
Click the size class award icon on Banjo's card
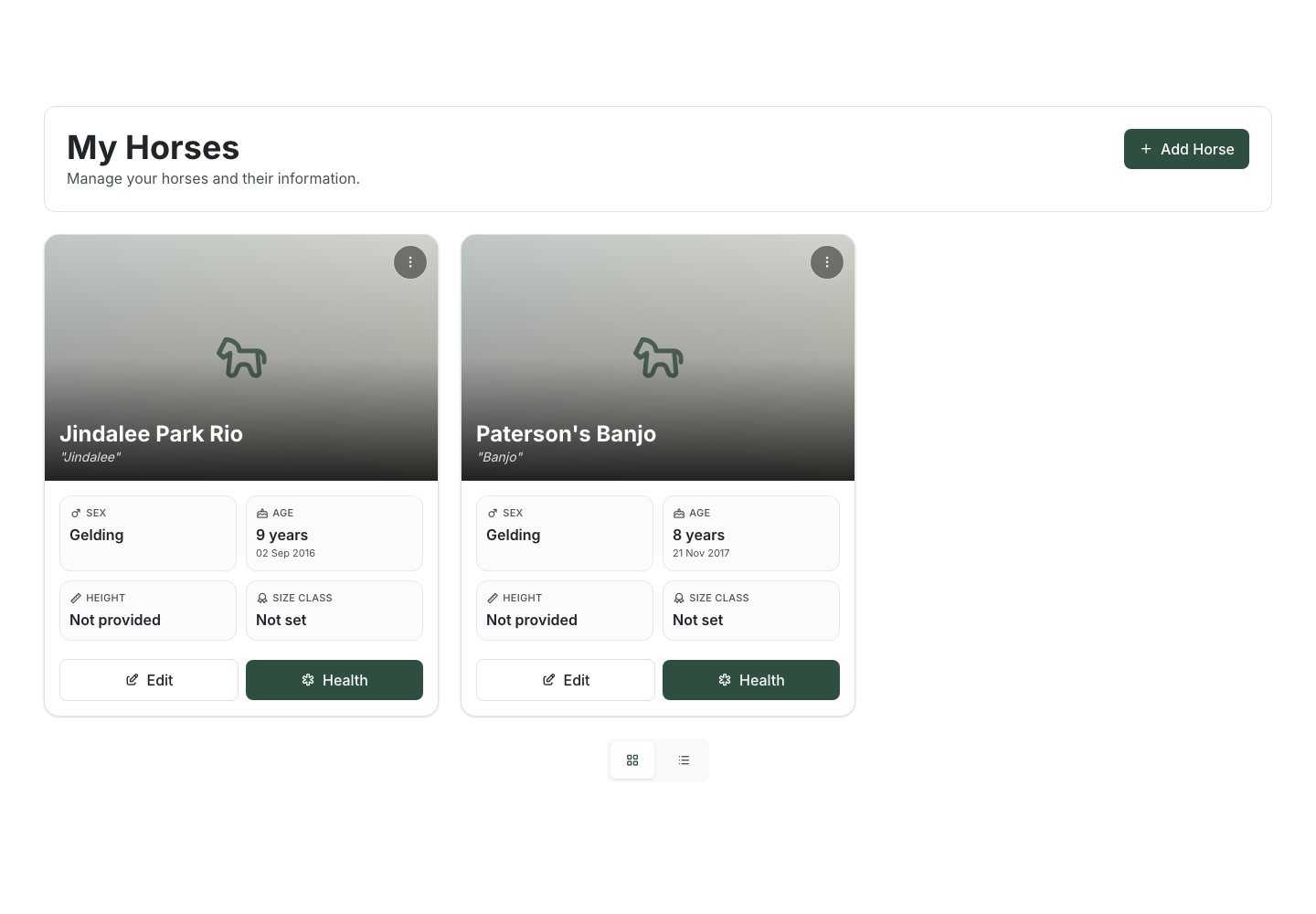(679, 598)
